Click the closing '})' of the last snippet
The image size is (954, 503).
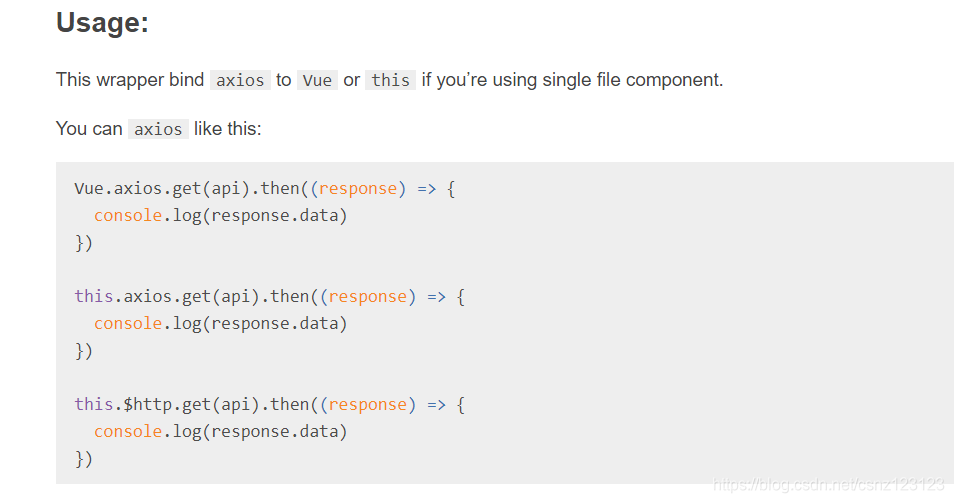pyautogui.click(x=83, y=459)
